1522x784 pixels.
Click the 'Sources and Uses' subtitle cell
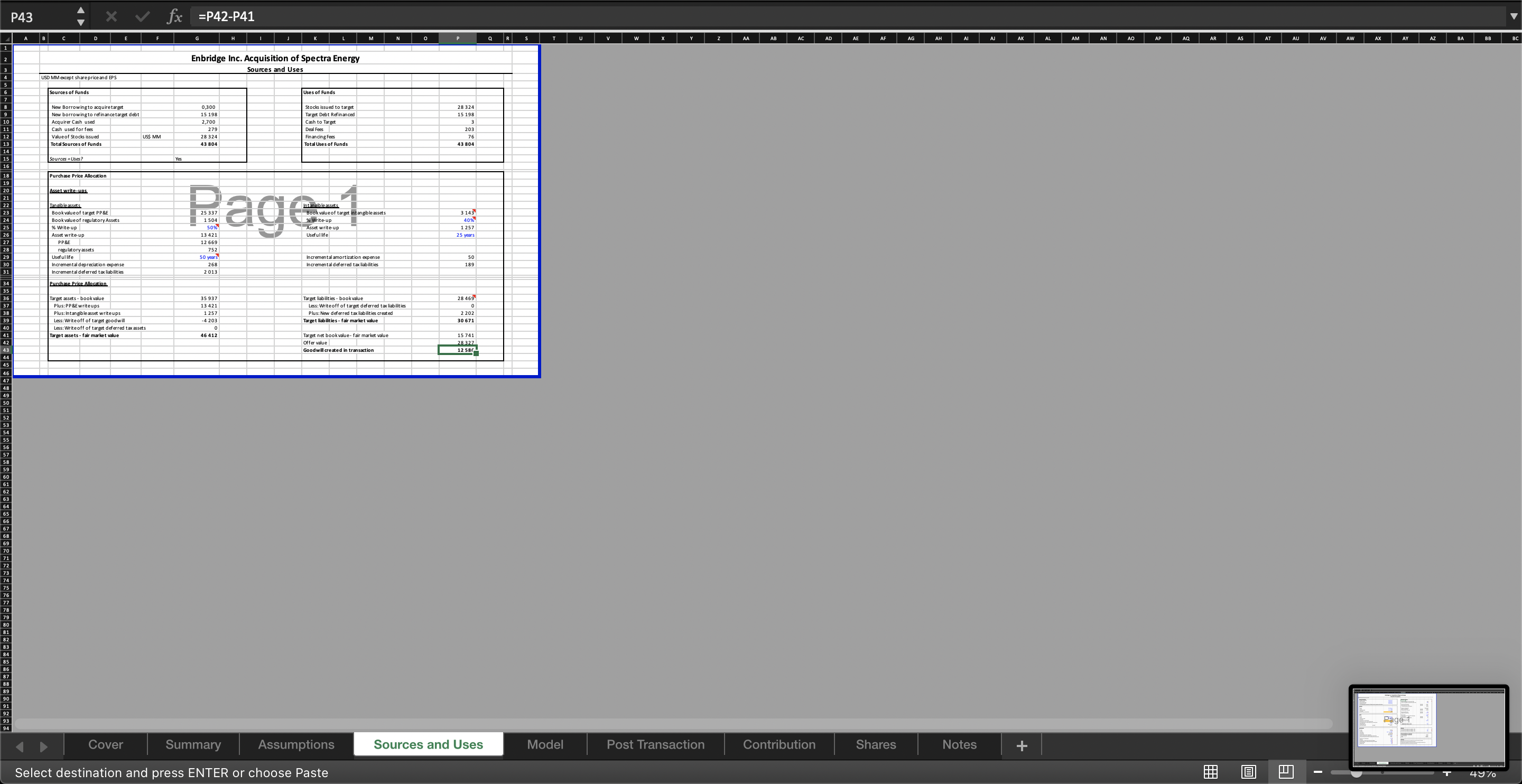pos(275,69)
